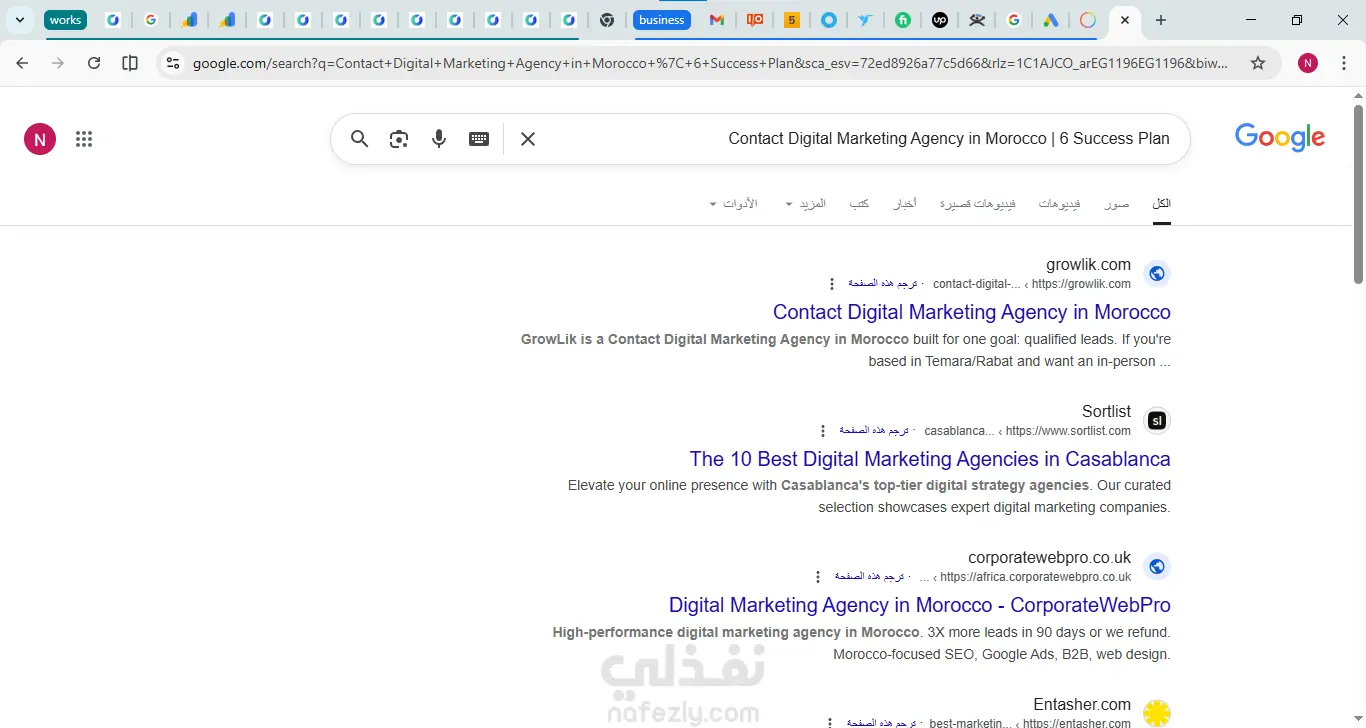This screenshot has height=728, width=1366.
Task: Click the magnifier search icon in search box
Action: pos(360,139)
